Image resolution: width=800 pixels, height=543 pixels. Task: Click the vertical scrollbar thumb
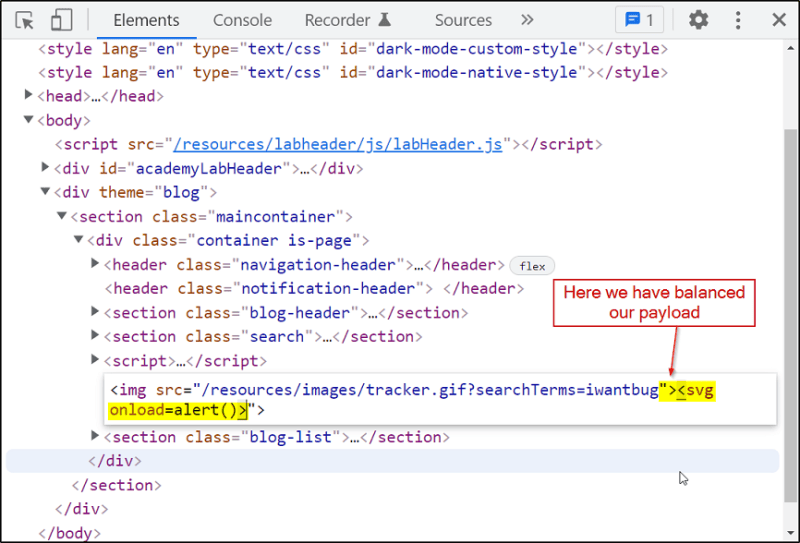pyautogui.click(x=791, y=316)
